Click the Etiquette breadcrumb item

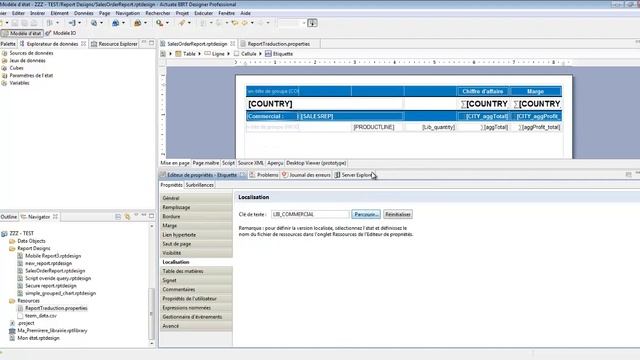click(x=279, y=54)
